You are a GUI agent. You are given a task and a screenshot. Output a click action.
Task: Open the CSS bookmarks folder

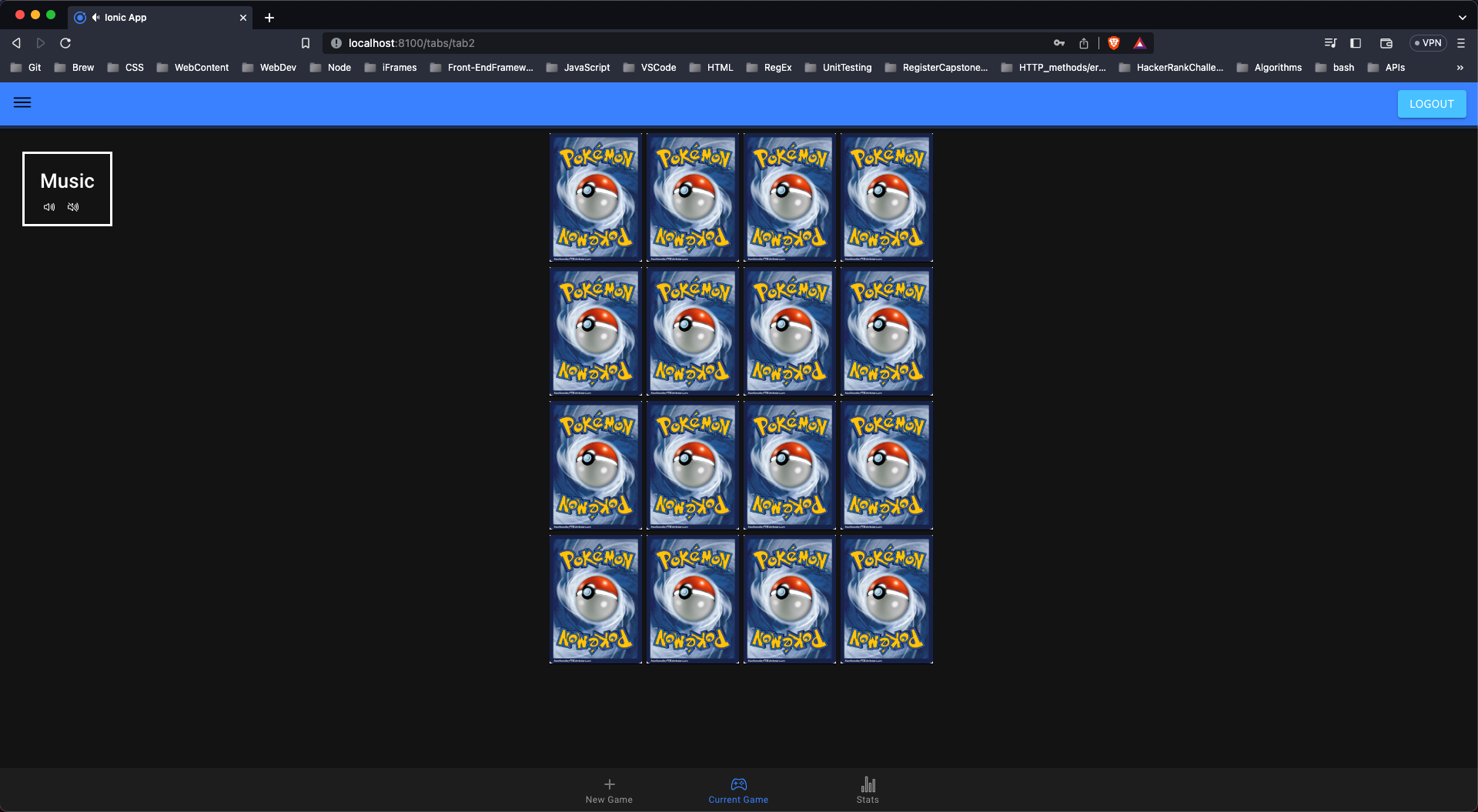point(125,68)
